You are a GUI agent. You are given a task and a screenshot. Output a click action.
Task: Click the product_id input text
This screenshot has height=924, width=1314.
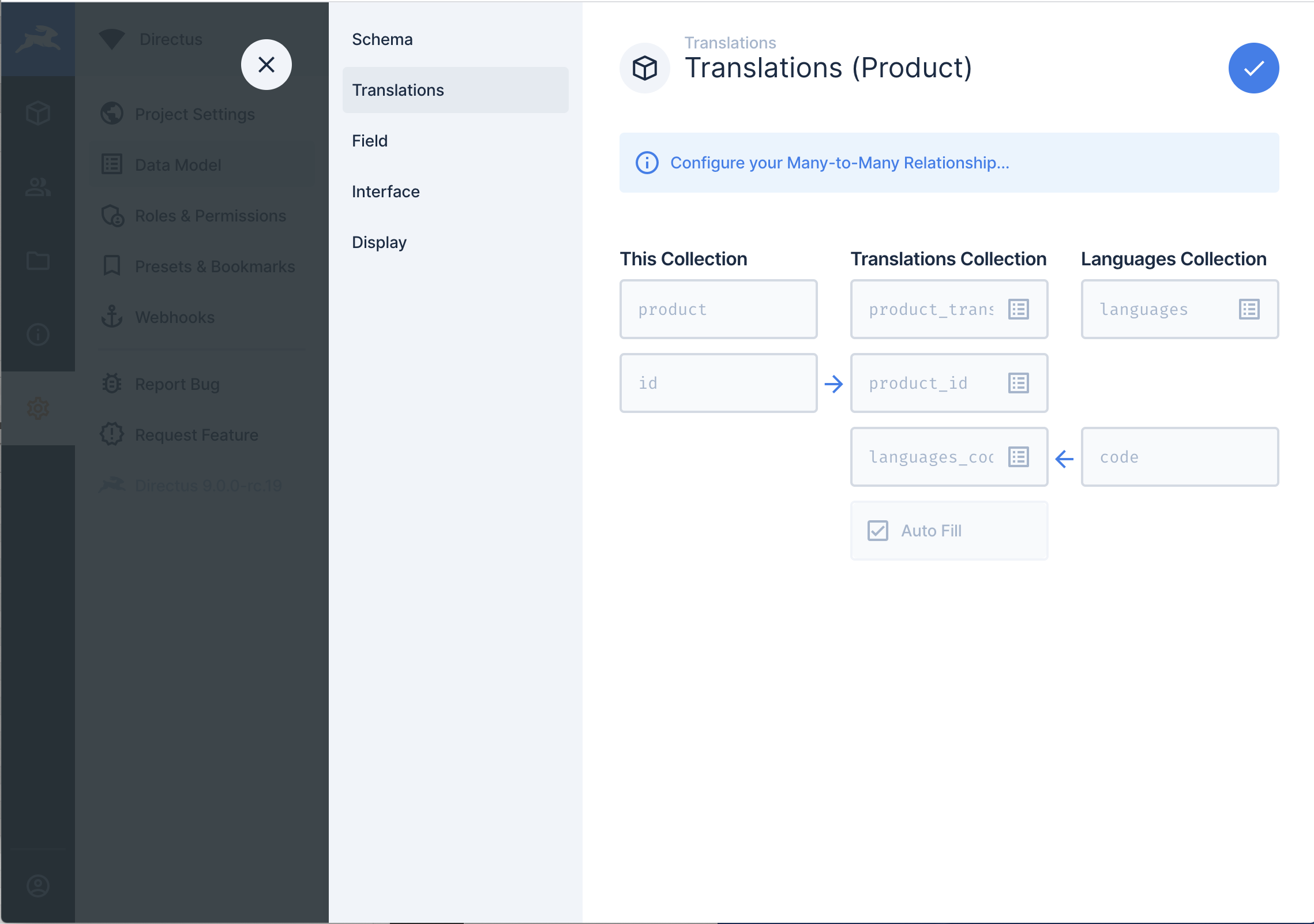click(918, 384)
